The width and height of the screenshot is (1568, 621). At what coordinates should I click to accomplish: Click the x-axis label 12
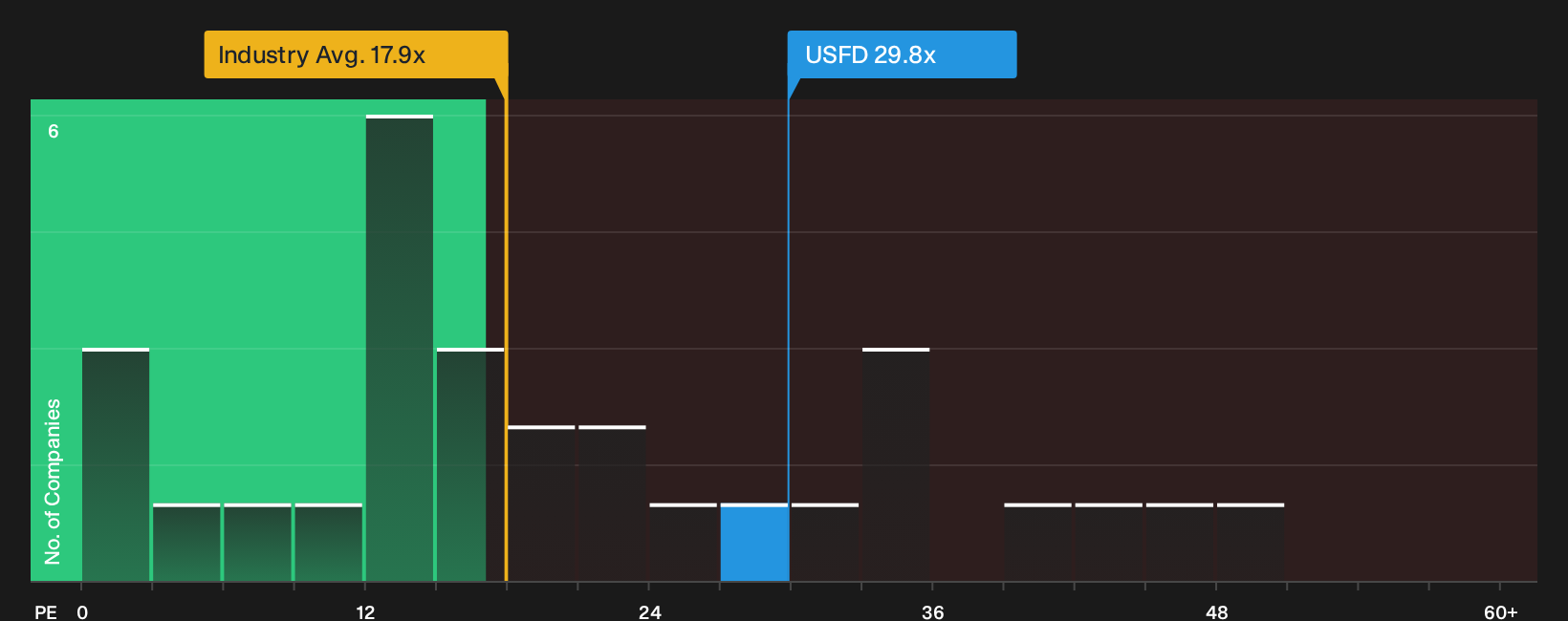tap(365, 611)
